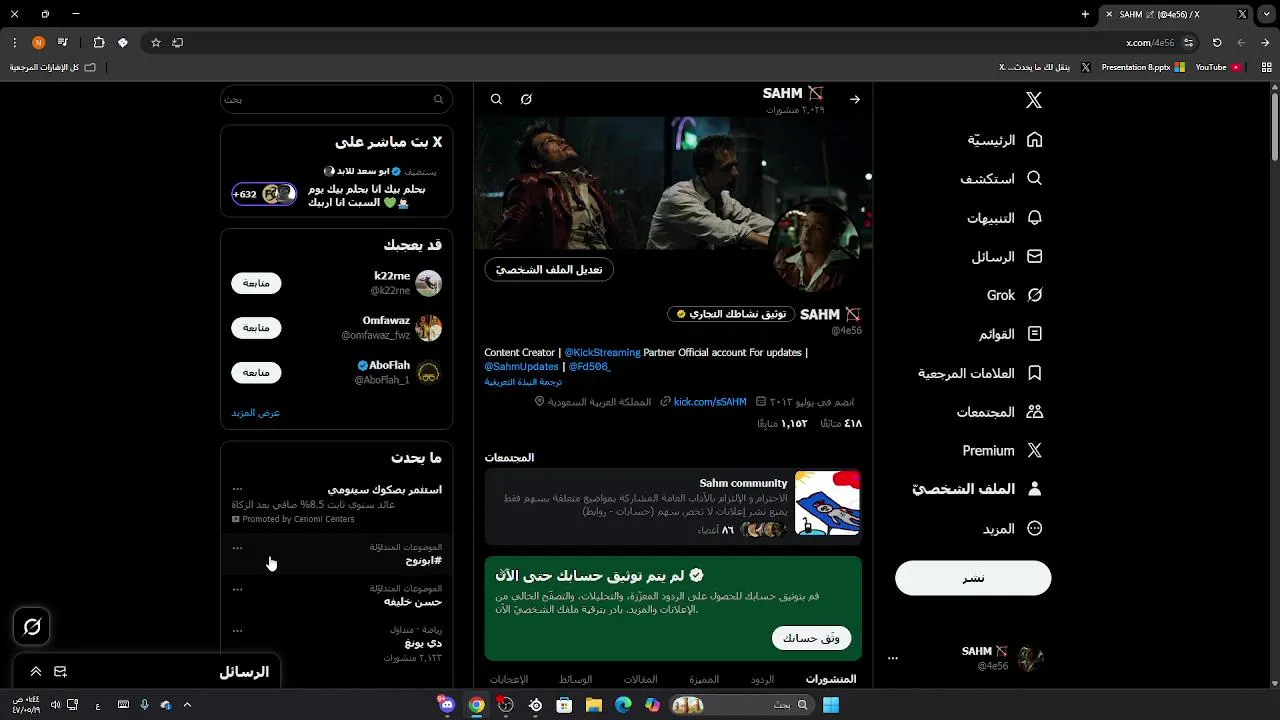Open Chrome profile avatar N
1280x720 pixels.
[x=38, y=43]
